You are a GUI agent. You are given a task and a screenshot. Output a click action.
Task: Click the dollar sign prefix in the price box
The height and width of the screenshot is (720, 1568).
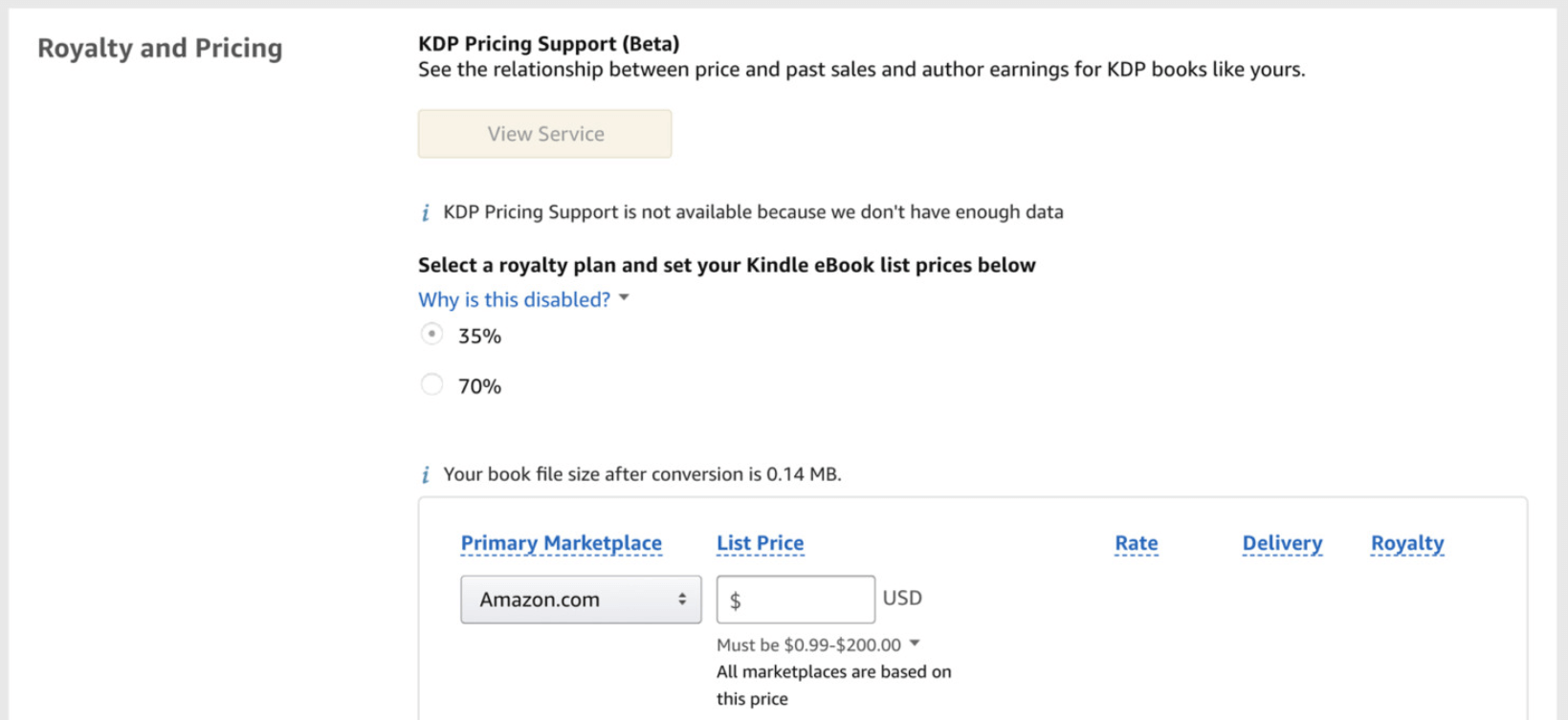point(735,599)
